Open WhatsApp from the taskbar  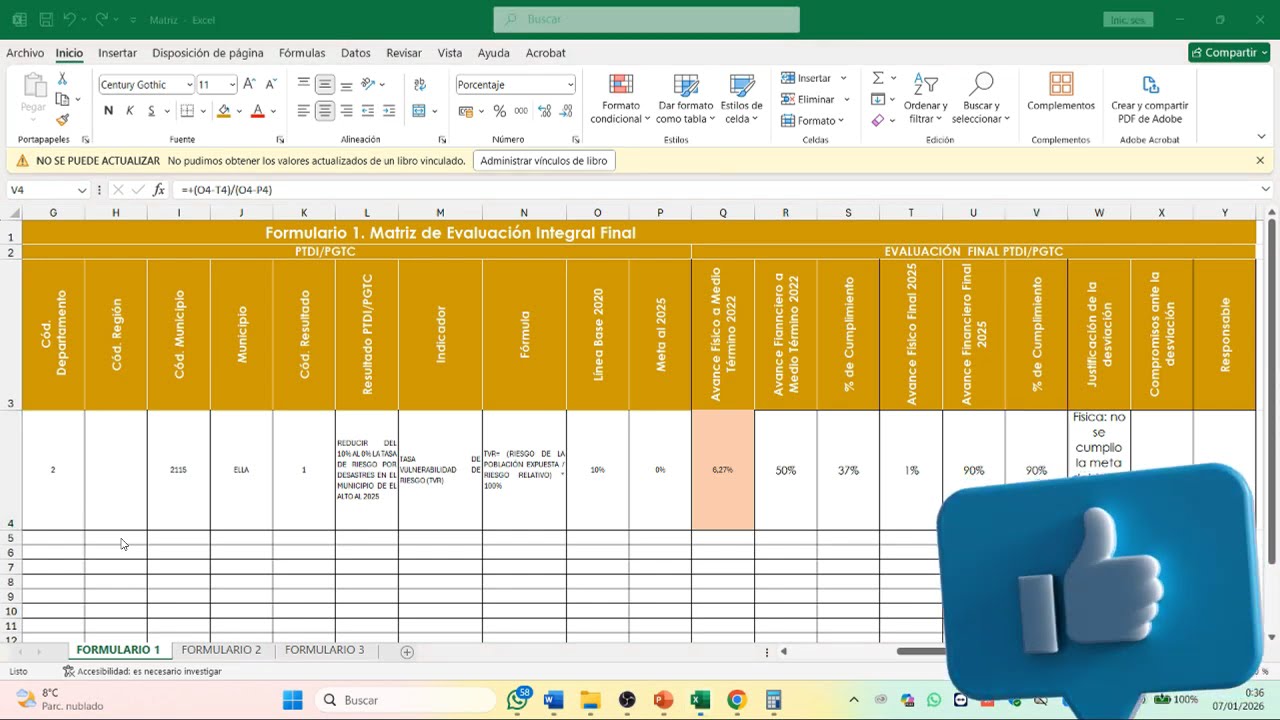tap(518, 700)
